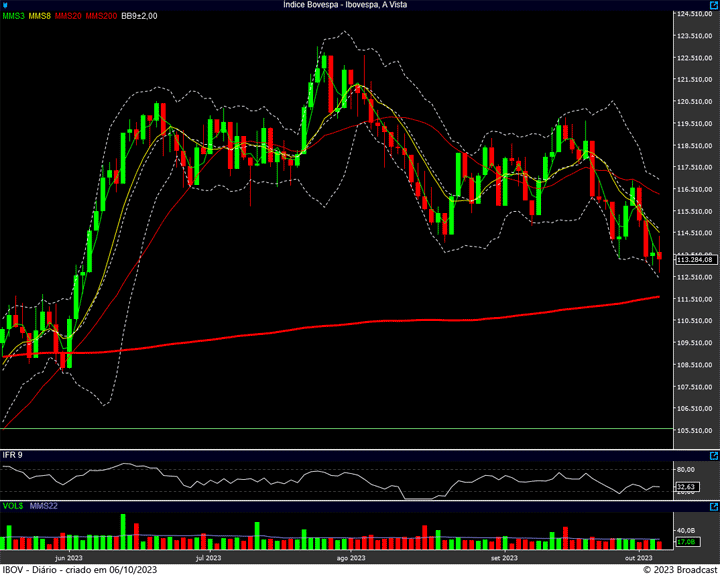Viewport: 720px width, 575px height.
Task: Click the VOL$ volume indicator label
Action: point(13,506)
